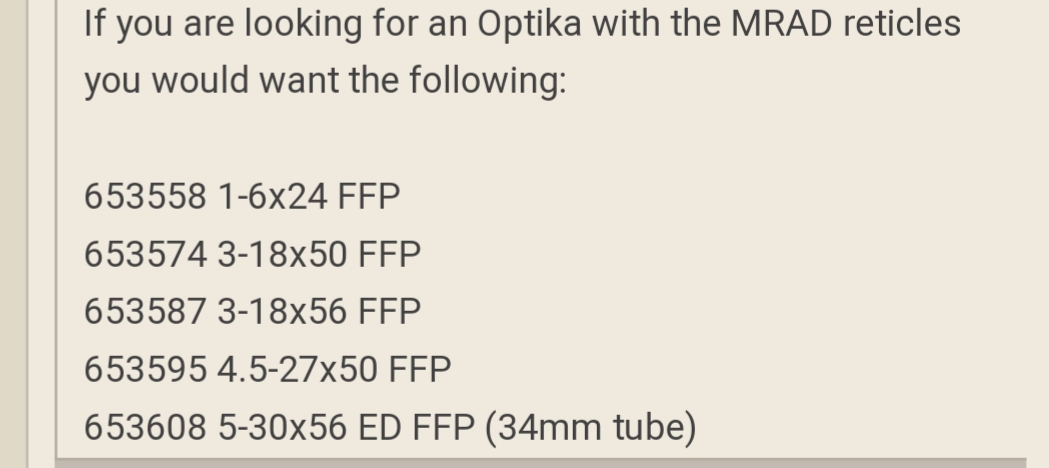This screenshot has width=1049, height=468.
Task: Click the 3-18x56 FFP text
Action: tap(319, 312)
